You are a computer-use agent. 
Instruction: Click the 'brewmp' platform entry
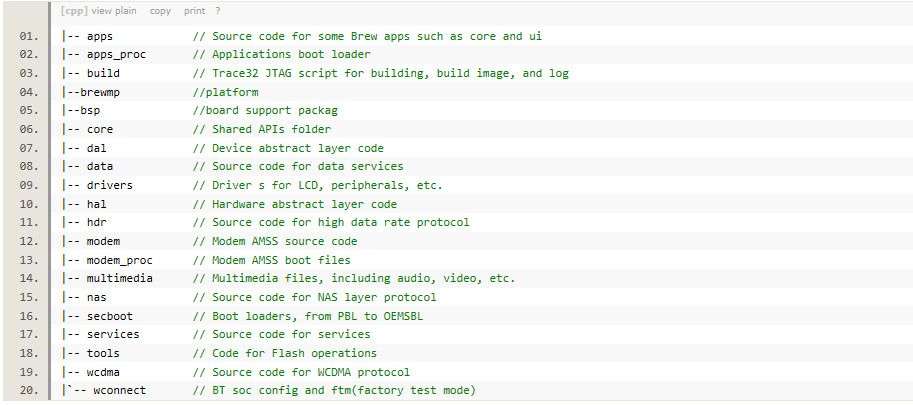[x=100, y=92]
